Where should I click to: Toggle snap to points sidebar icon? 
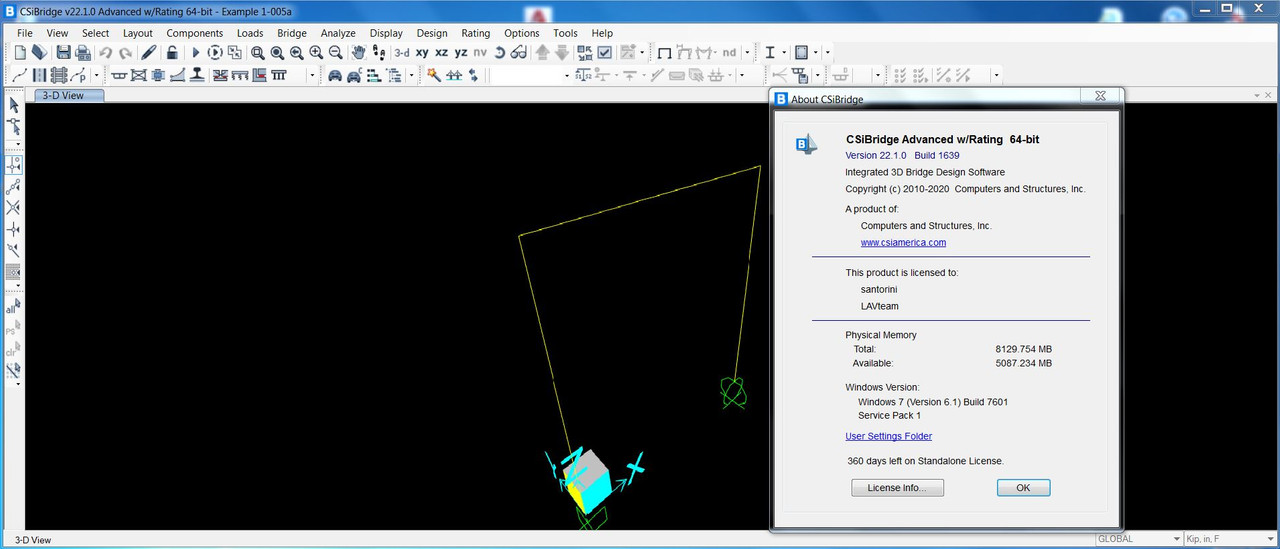click(14, 165)
